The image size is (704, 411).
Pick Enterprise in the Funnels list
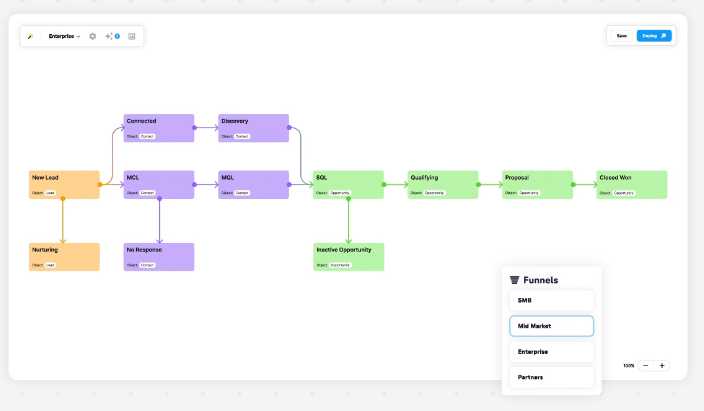[551, 352]
